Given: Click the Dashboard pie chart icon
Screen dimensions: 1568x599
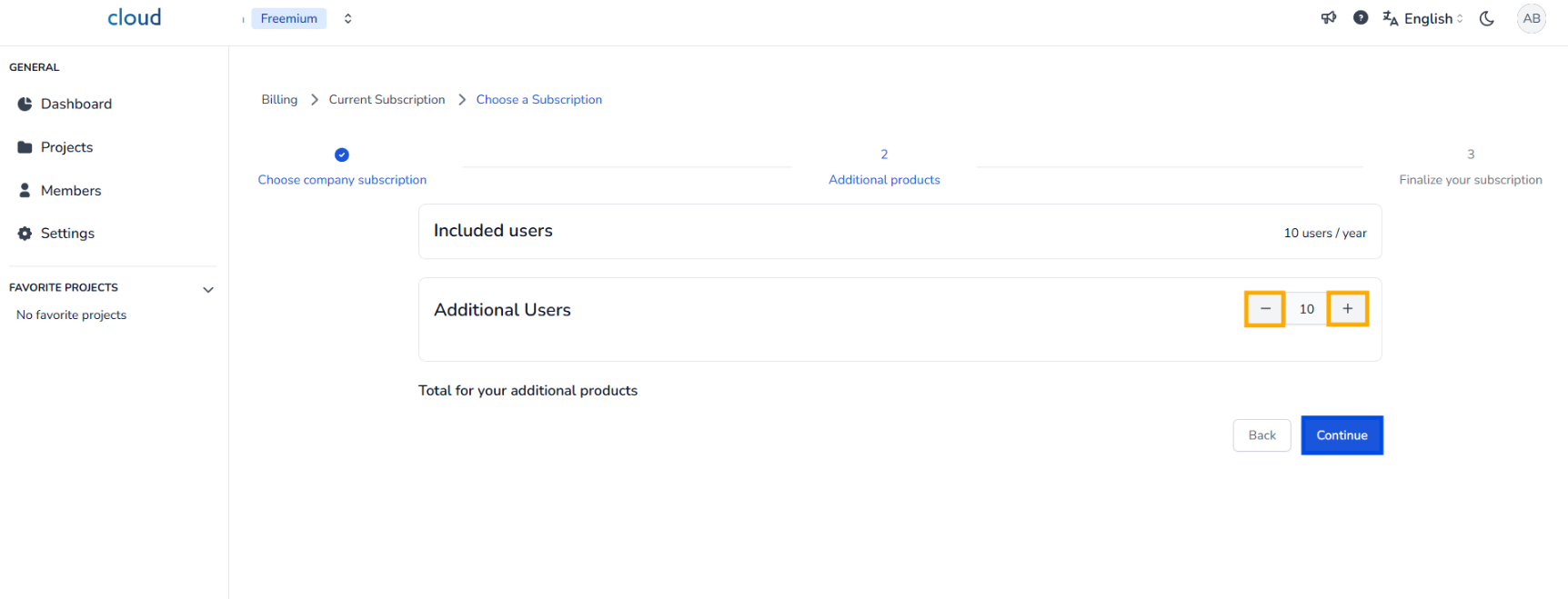Looking at the screenshot, I should pos(25,105).
